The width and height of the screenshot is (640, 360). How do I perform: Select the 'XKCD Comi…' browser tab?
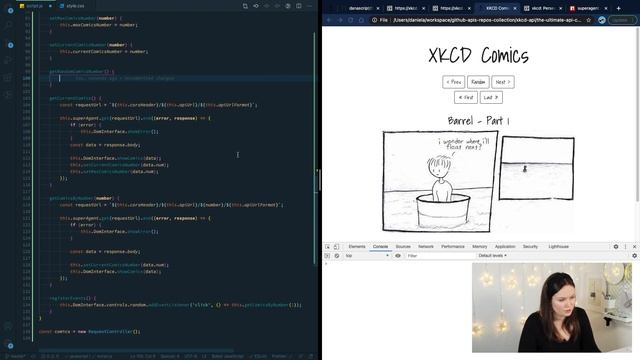[x=497, y=8]
